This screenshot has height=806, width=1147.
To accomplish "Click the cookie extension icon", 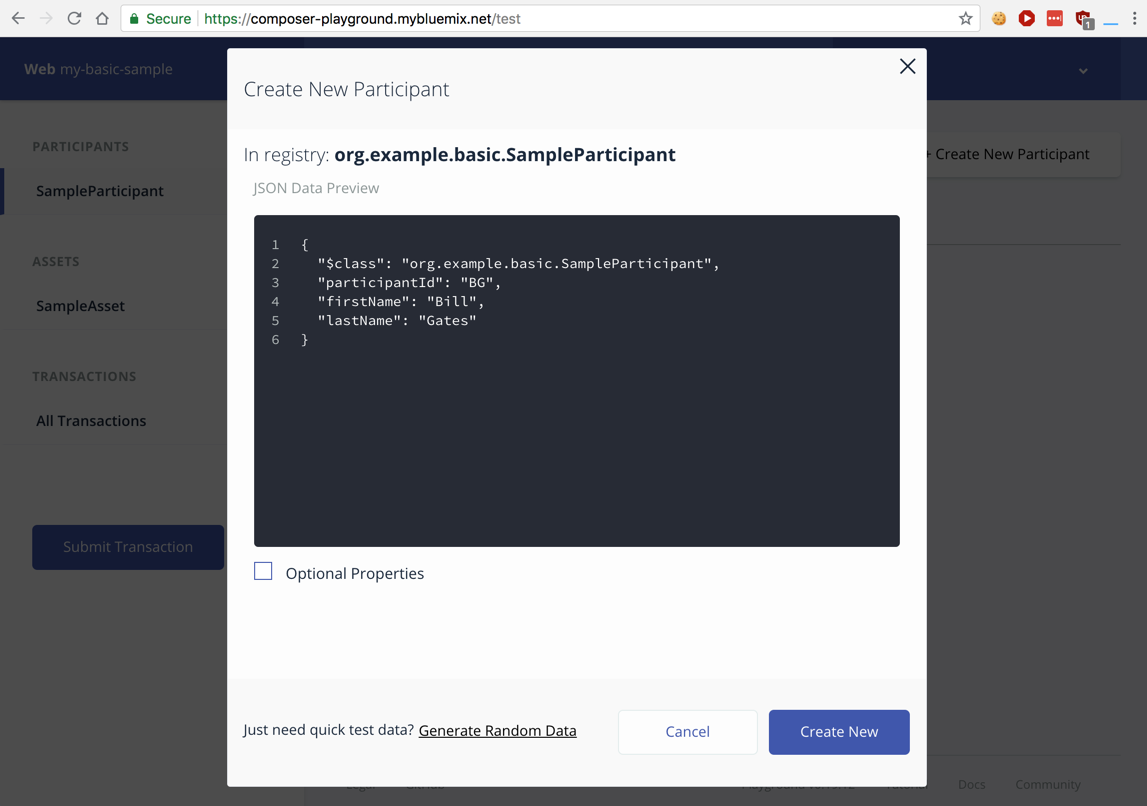I will click(998, 19).
